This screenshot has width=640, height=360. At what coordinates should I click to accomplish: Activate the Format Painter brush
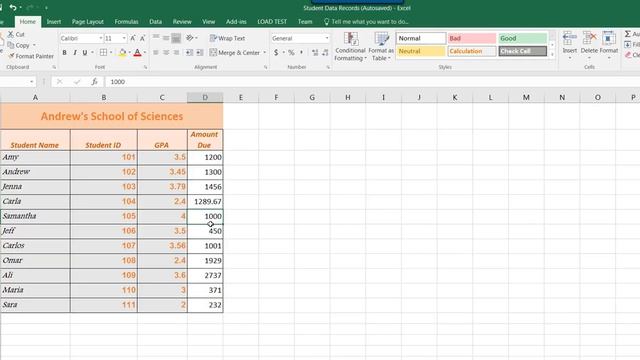pos(11,56)
